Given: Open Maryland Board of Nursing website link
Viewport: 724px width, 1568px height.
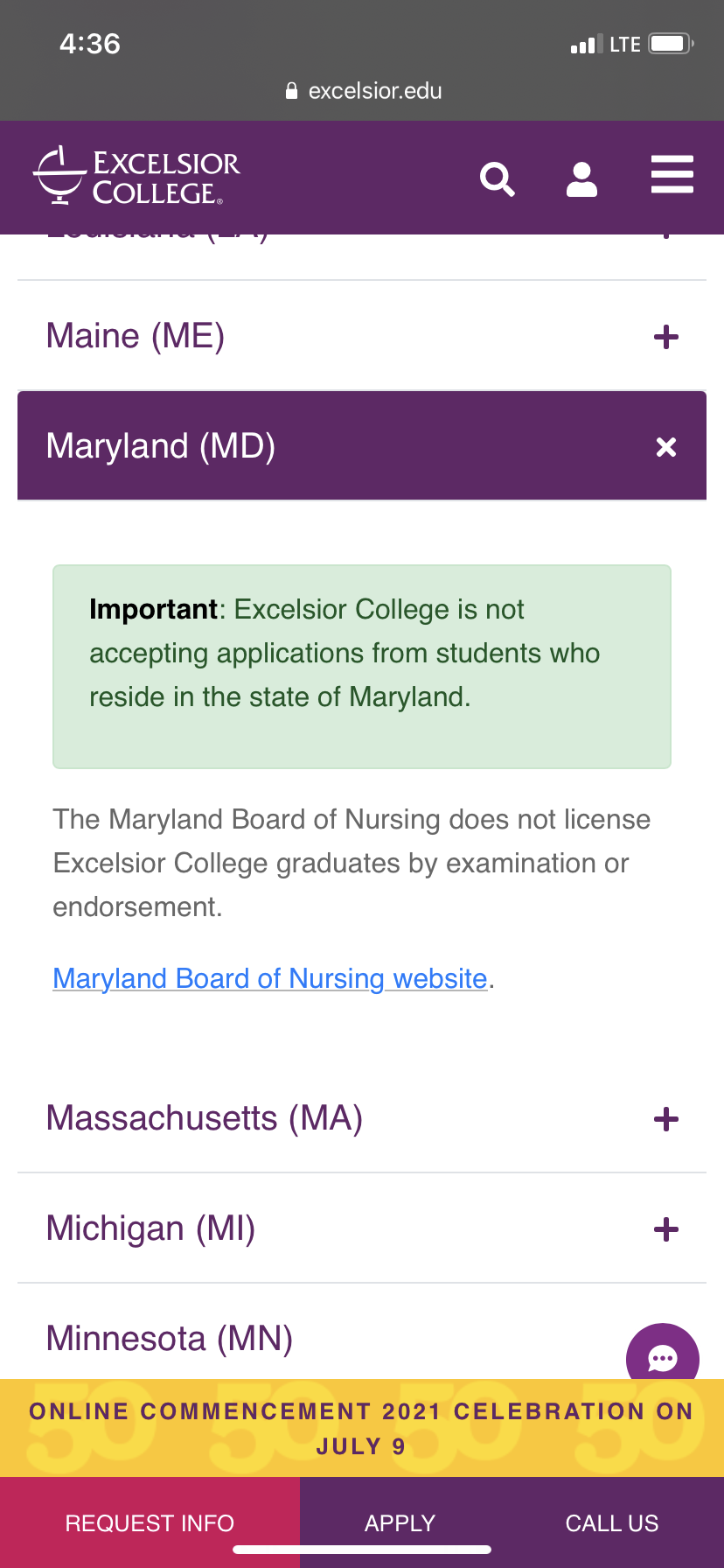Looking at the screenshot, I should 269,978.
